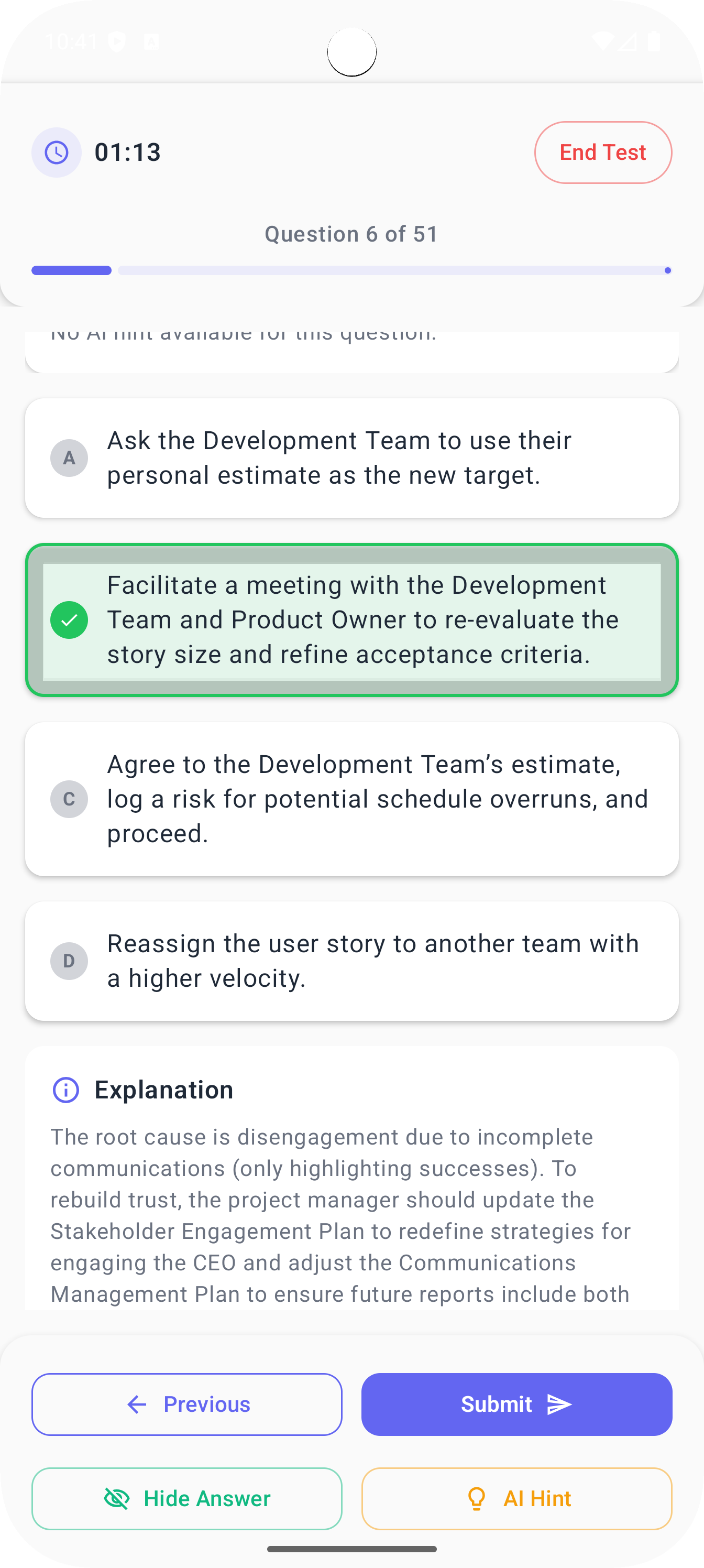Click the green checkmark on selected answer
Screen dimensions: 704x1568
[x=69, y=619]
